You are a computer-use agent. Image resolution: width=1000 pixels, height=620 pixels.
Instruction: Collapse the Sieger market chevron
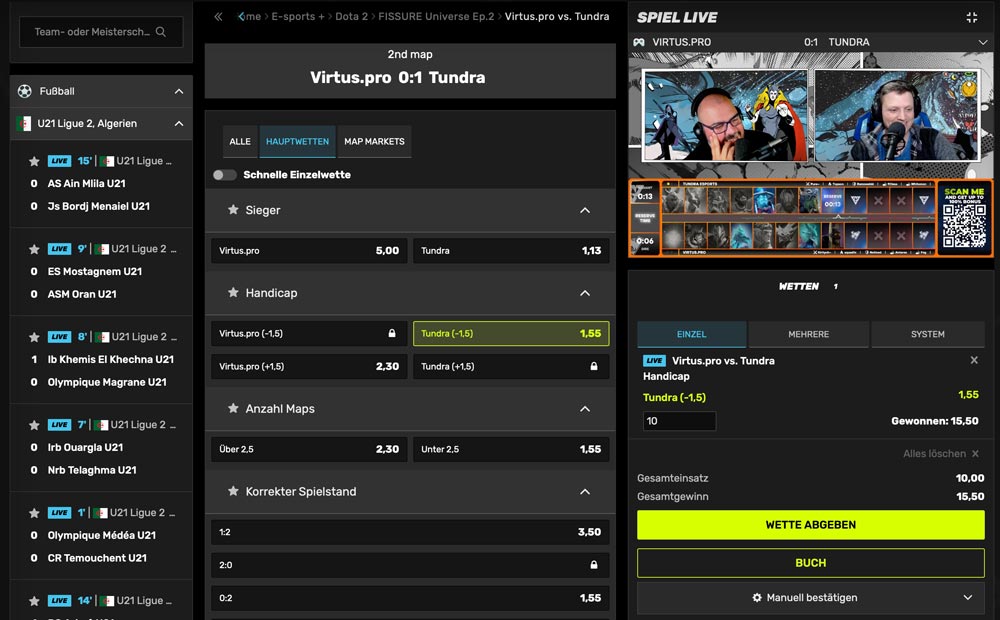(585, 210)
